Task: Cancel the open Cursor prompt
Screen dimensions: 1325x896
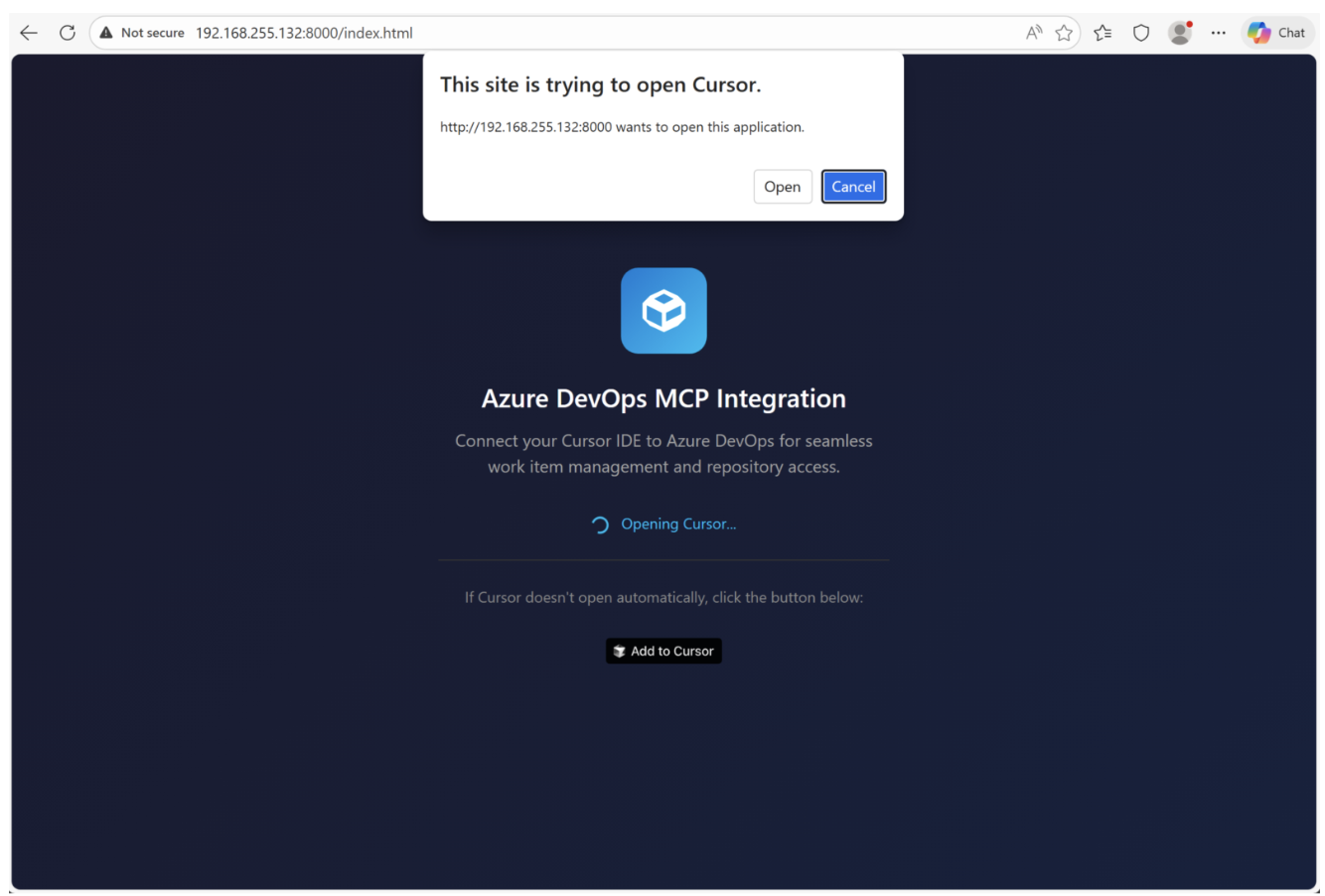Action: pos(853,187)
